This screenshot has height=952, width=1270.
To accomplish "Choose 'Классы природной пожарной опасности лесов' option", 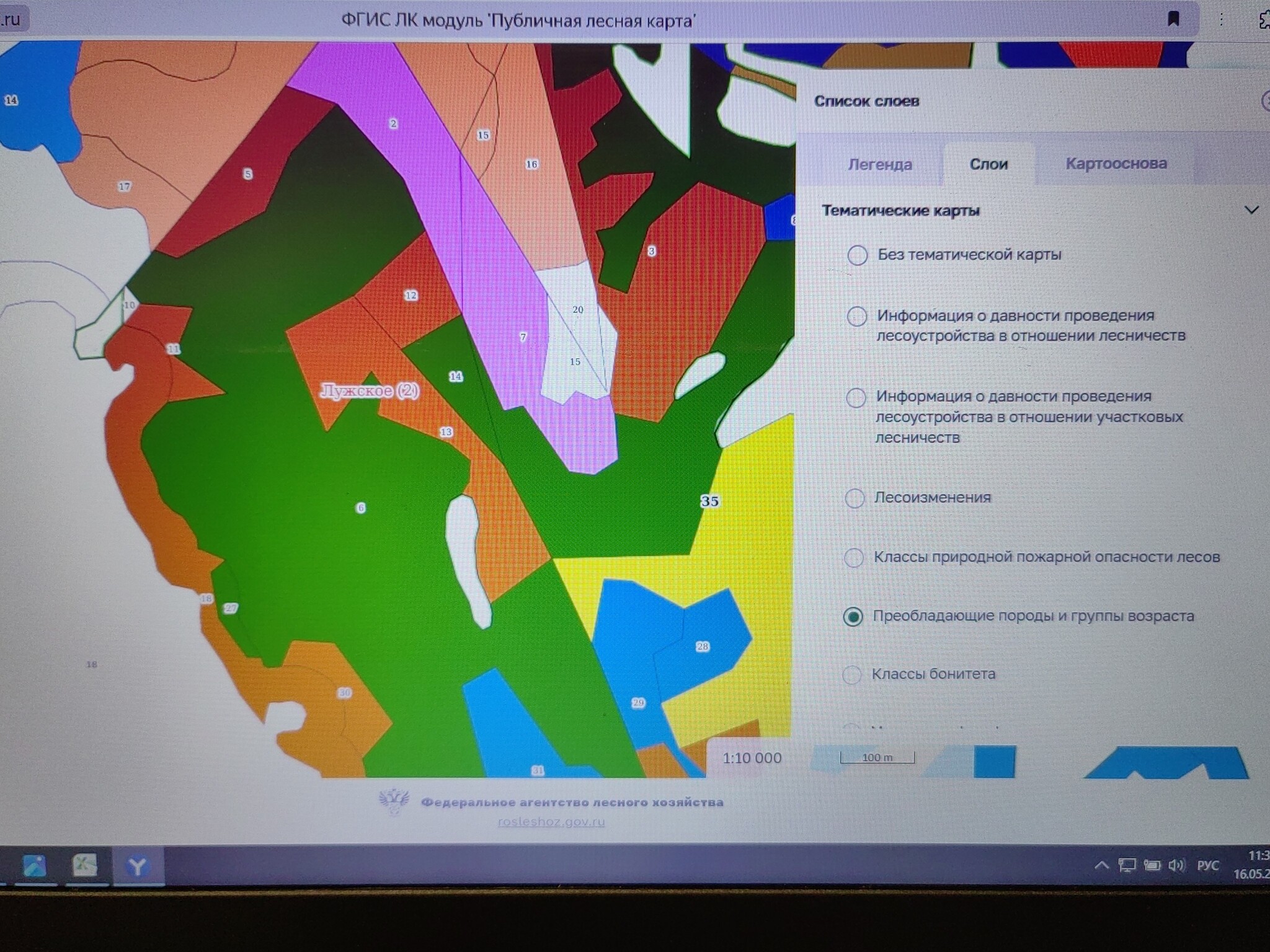I will pos(854,557).
